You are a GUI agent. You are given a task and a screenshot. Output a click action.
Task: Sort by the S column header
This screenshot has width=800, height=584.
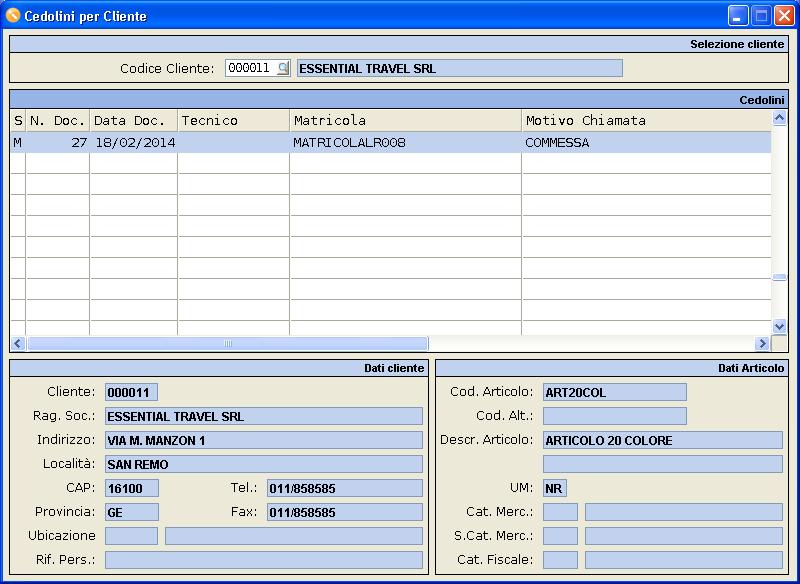point(18,121)
